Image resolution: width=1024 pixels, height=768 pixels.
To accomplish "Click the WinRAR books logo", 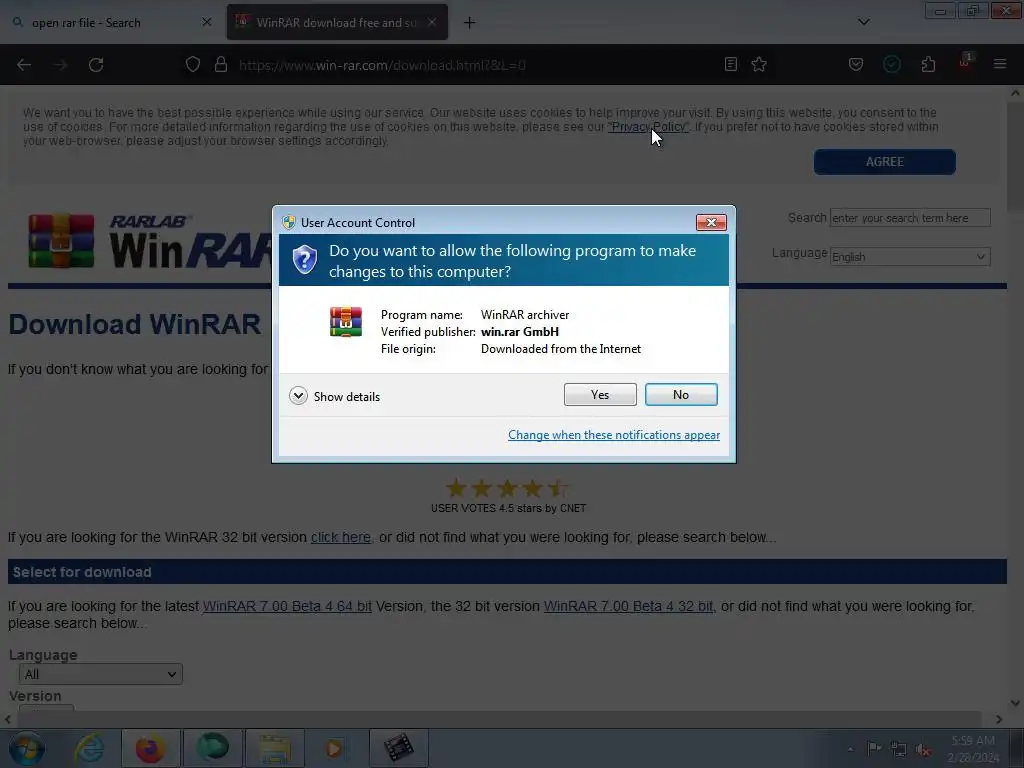I will (61, 240).
